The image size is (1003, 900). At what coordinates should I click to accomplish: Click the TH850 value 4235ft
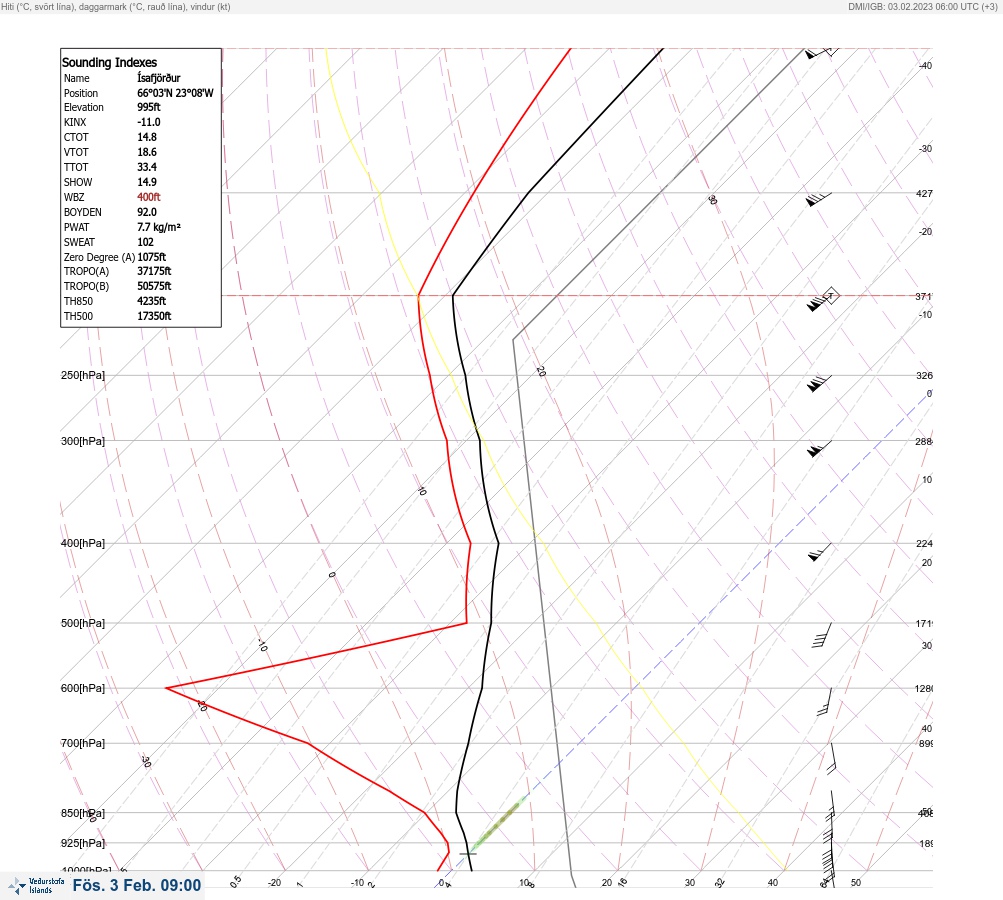pyautogui.click(x=152, y=301)
